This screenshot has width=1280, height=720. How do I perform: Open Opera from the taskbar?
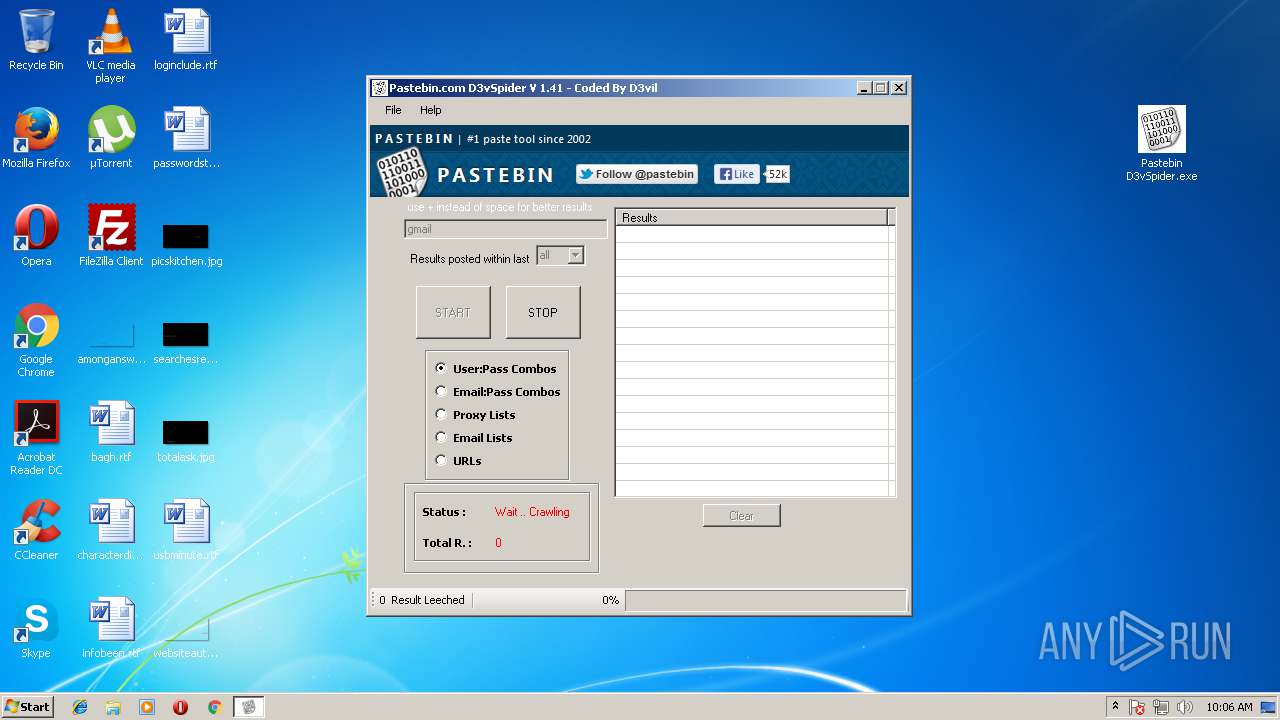click(x=180, y=707)
